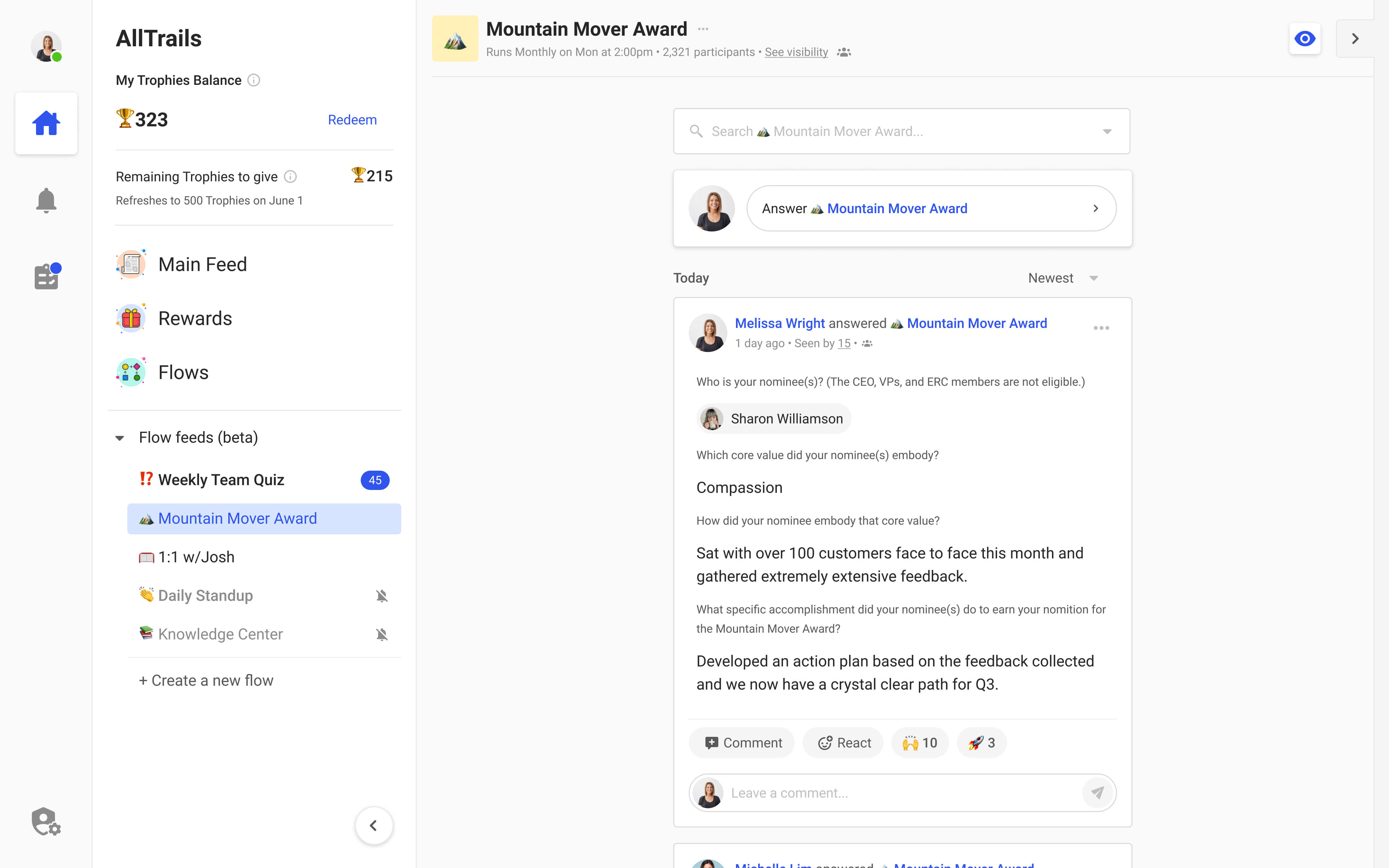Open the search filter dropdown arrow

click(1107, 131)
